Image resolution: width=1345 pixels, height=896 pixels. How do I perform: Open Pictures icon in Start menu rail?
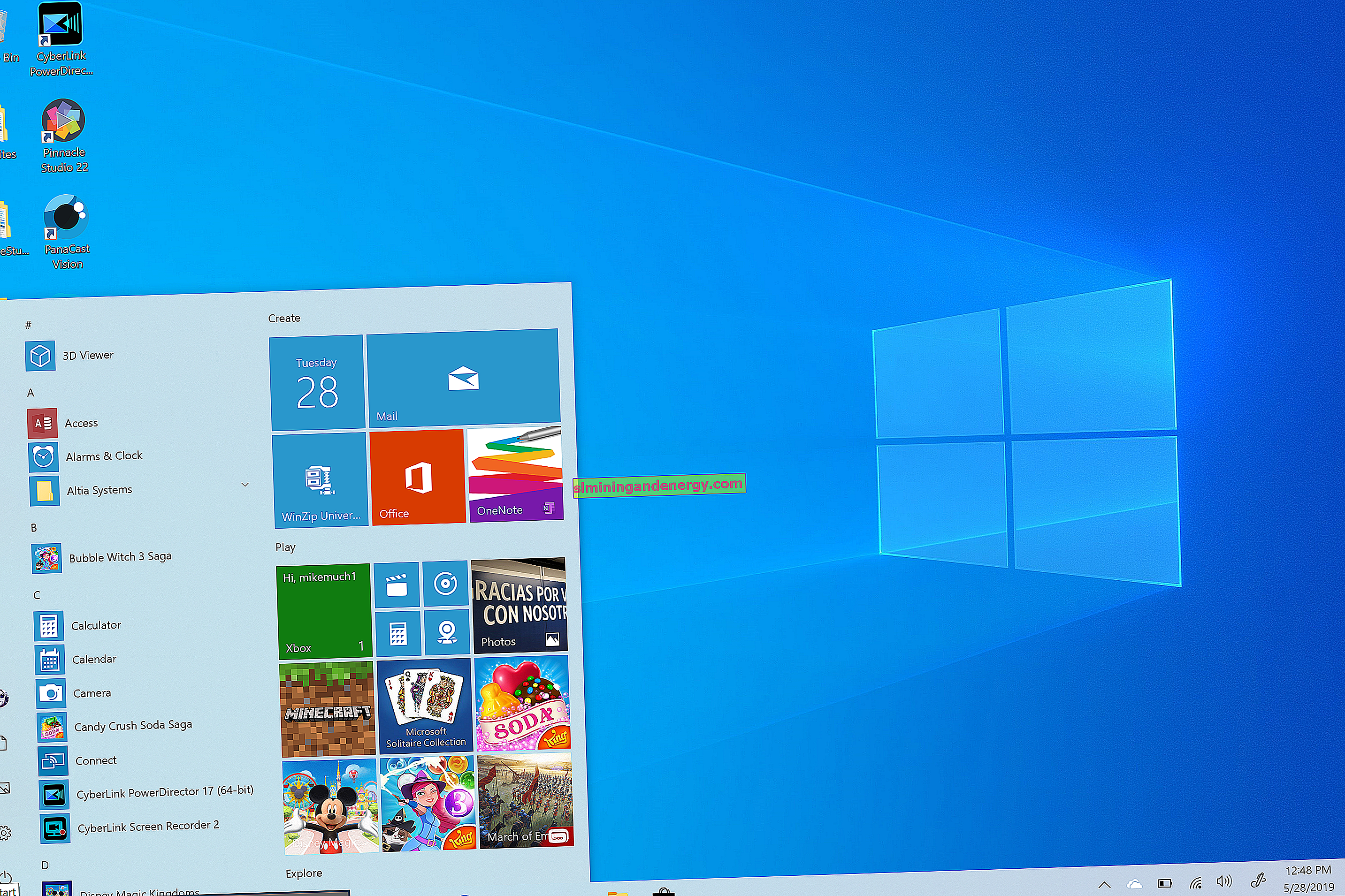point(4,789)
